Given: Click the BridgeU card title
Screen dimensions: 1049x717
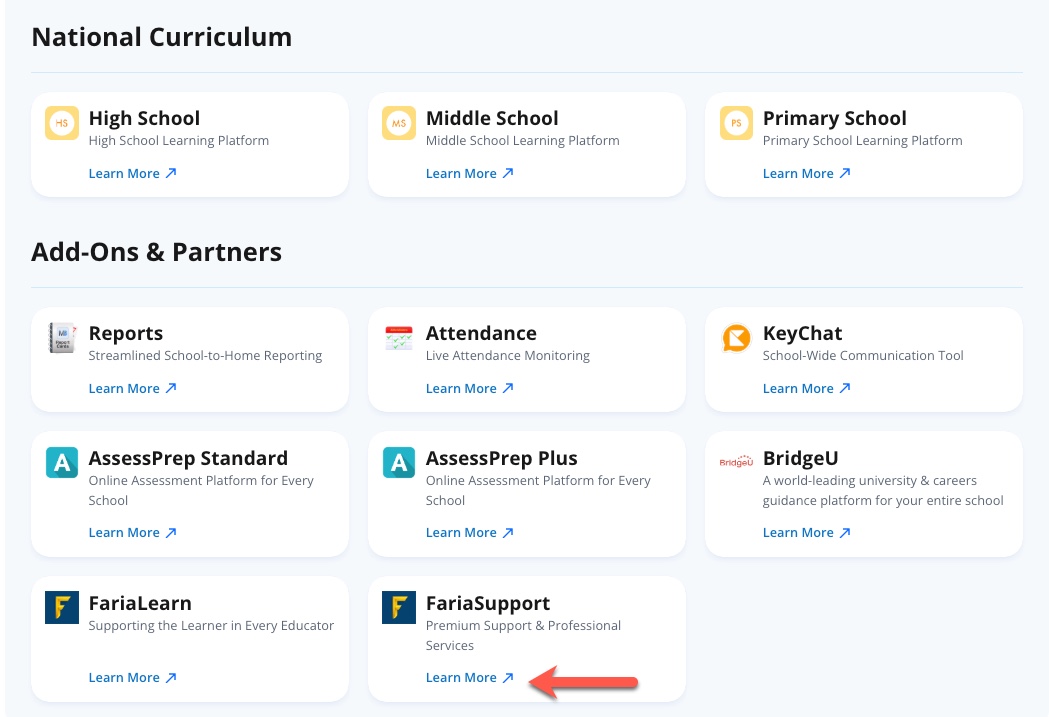Looking at the screenshot, I should tap(800, 458).
